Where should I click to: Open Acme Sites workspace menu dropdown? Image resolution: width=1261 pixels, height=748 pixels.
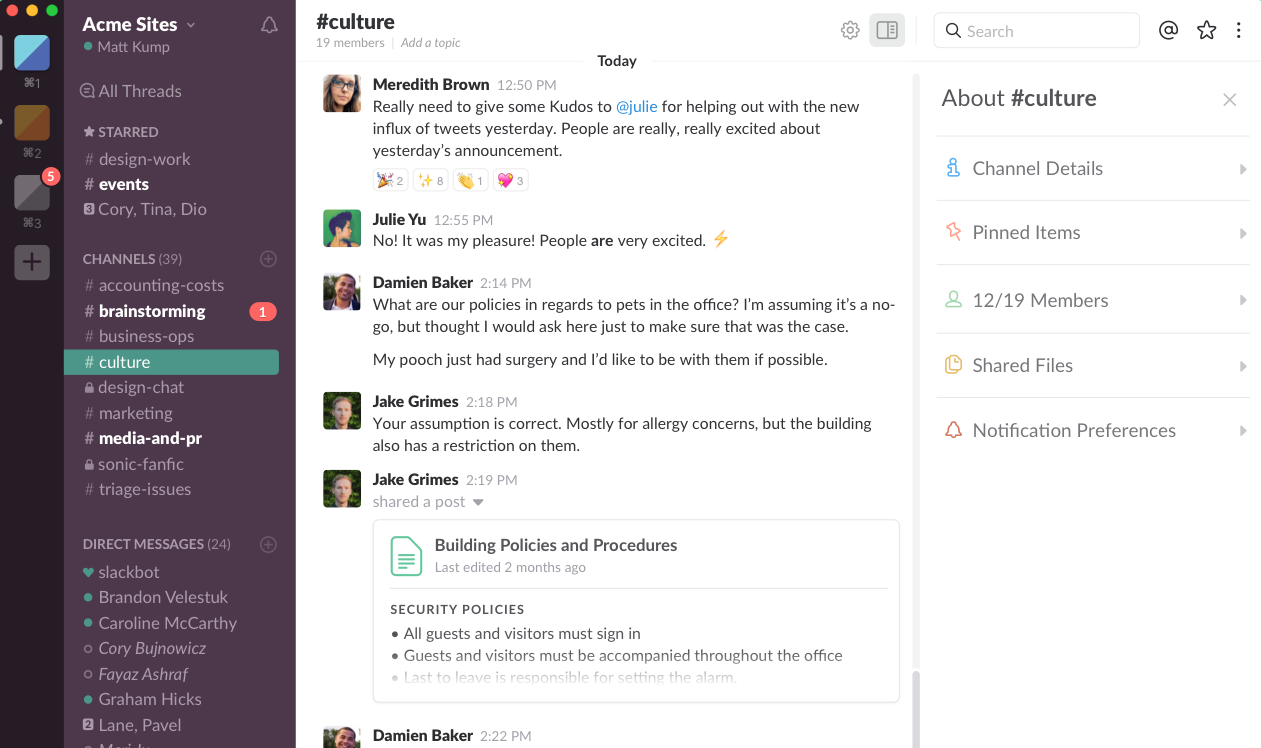point(139,24)
